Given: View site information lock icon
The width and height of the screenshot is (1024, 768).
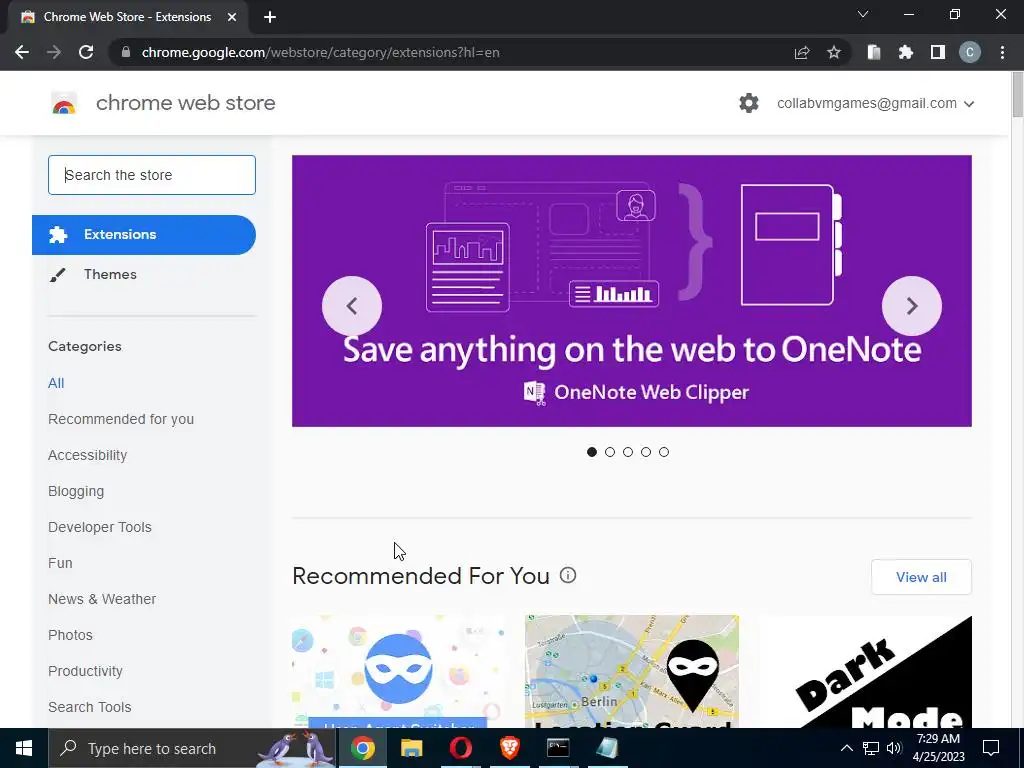Looking at the screenshot, I should click(126, 52).
